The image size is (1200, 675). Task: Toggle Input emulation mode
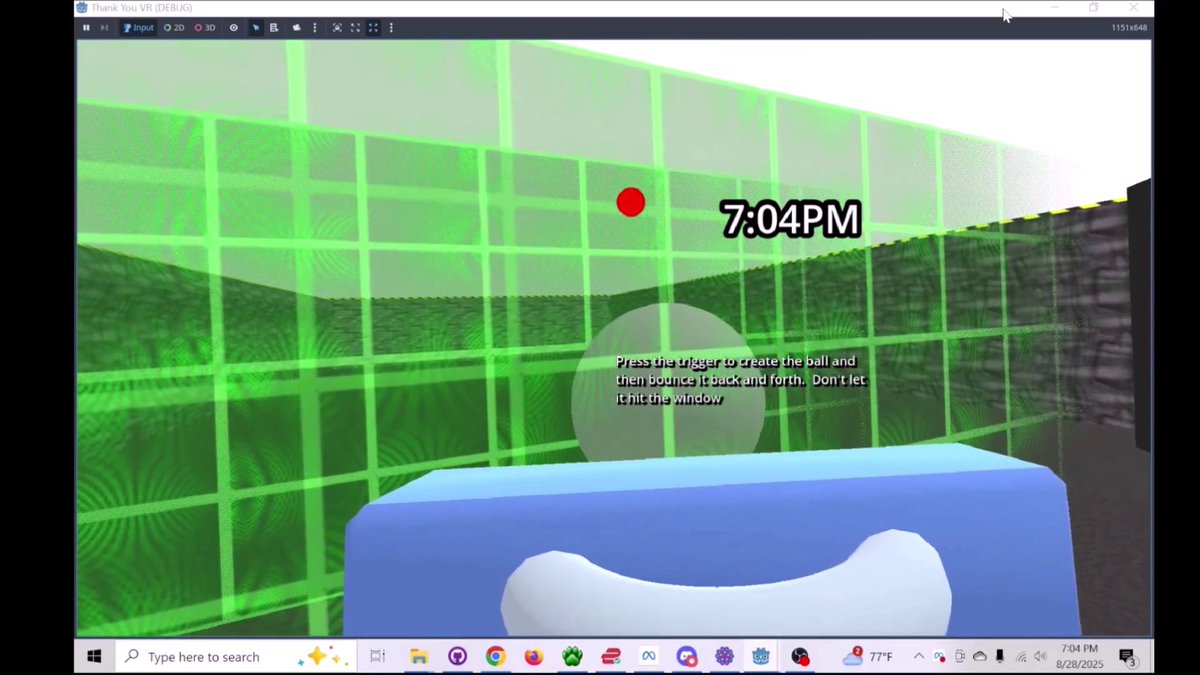tap(138, 27)
